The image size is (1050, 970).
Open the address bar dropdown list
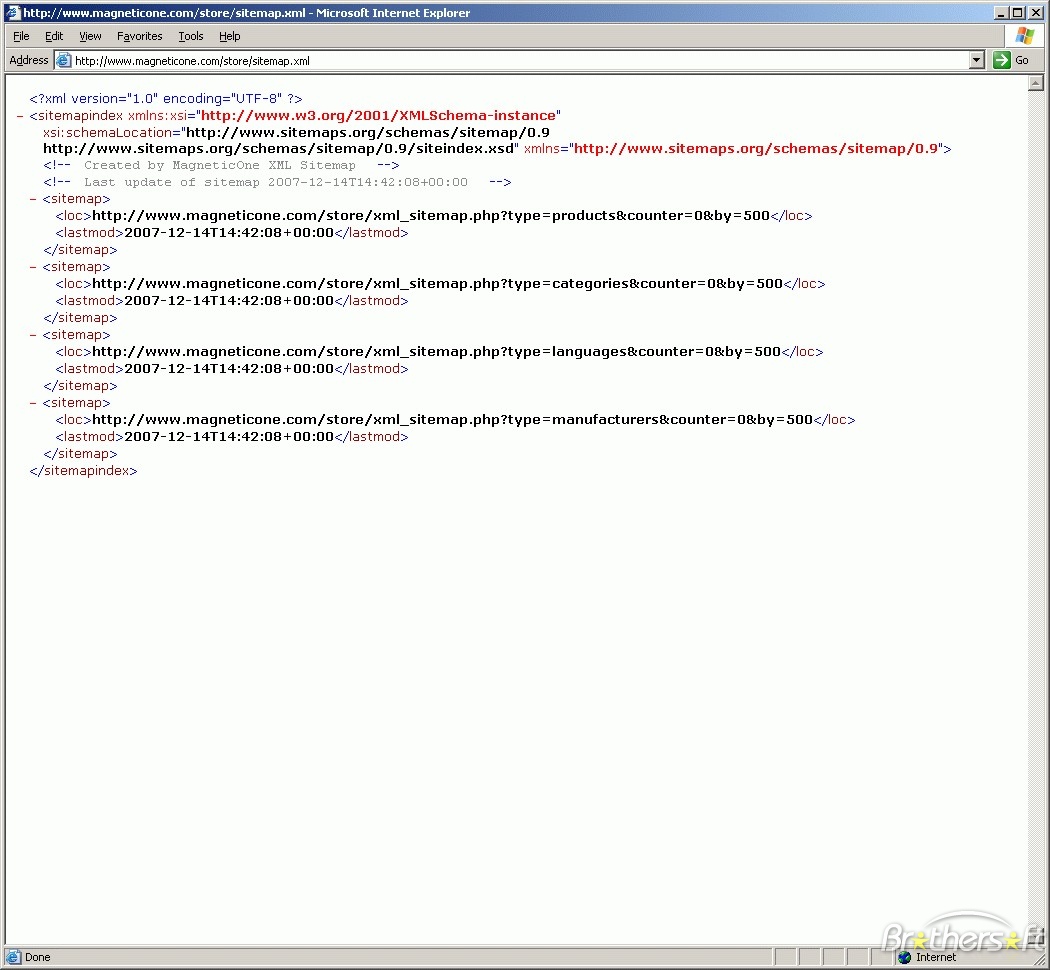coord(977,60)
